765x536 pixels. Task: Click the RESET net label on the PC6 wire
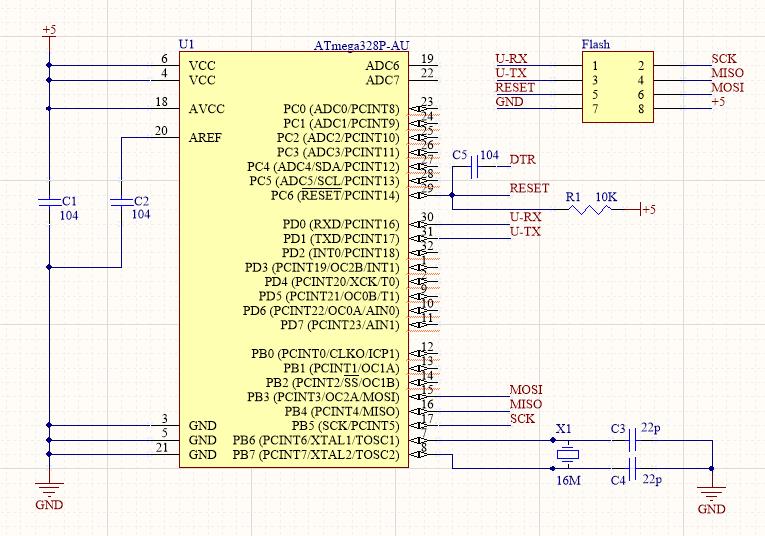[529, 188]
